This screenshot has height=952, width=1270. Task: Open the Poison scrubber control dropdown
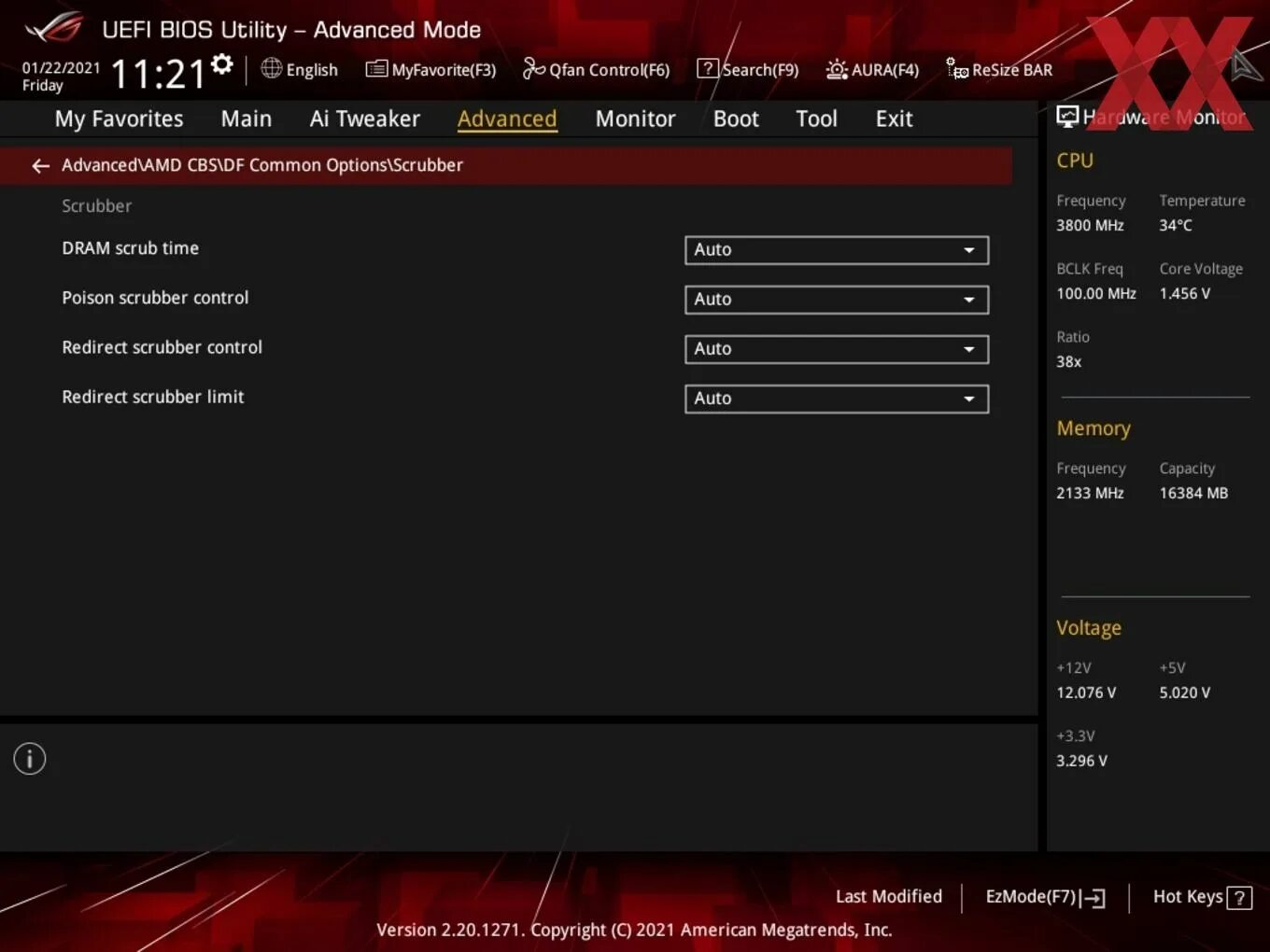pyautogui.click(x=837, y=300)
